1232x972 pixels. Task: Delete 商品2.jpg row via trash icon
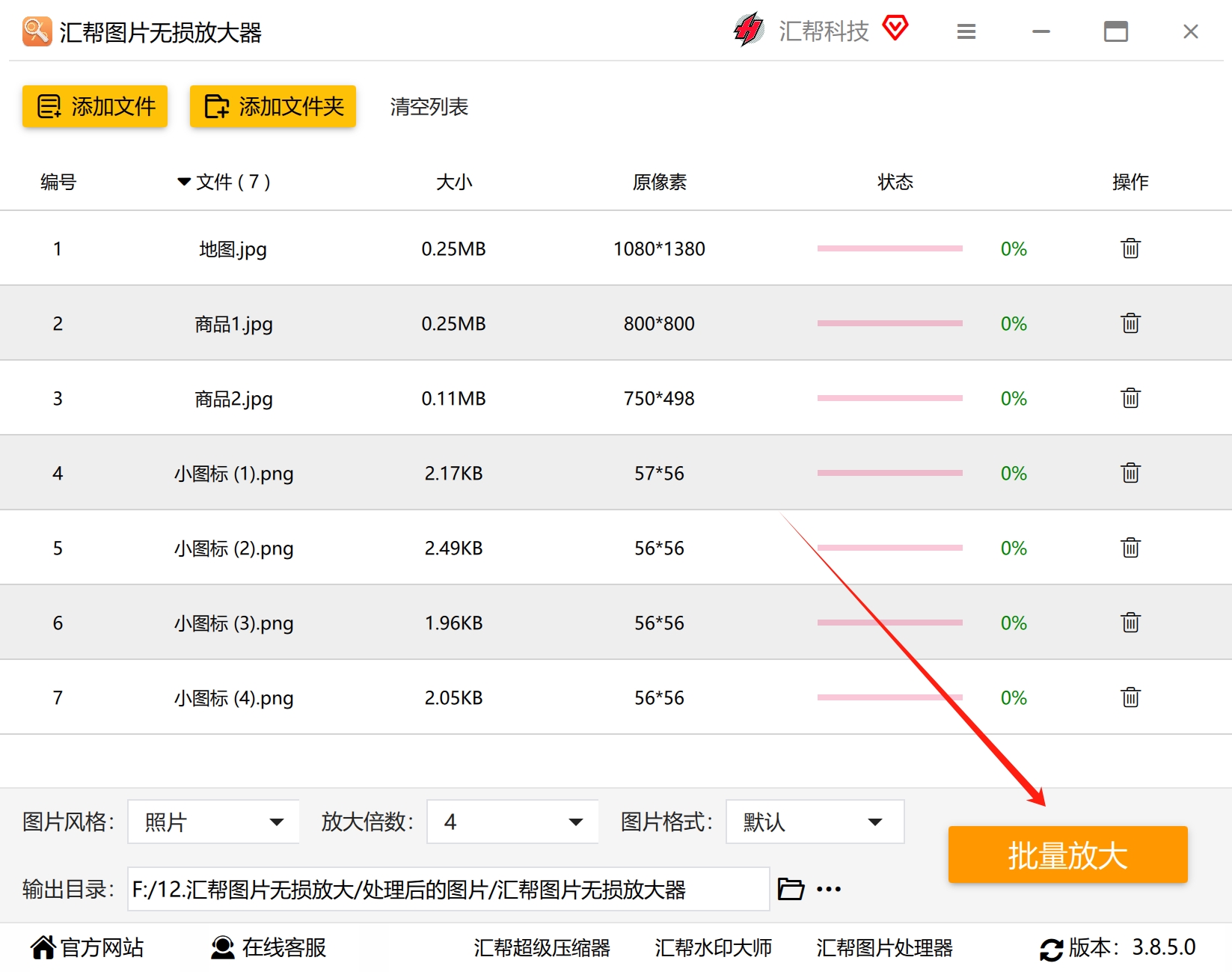point(1130,397)
